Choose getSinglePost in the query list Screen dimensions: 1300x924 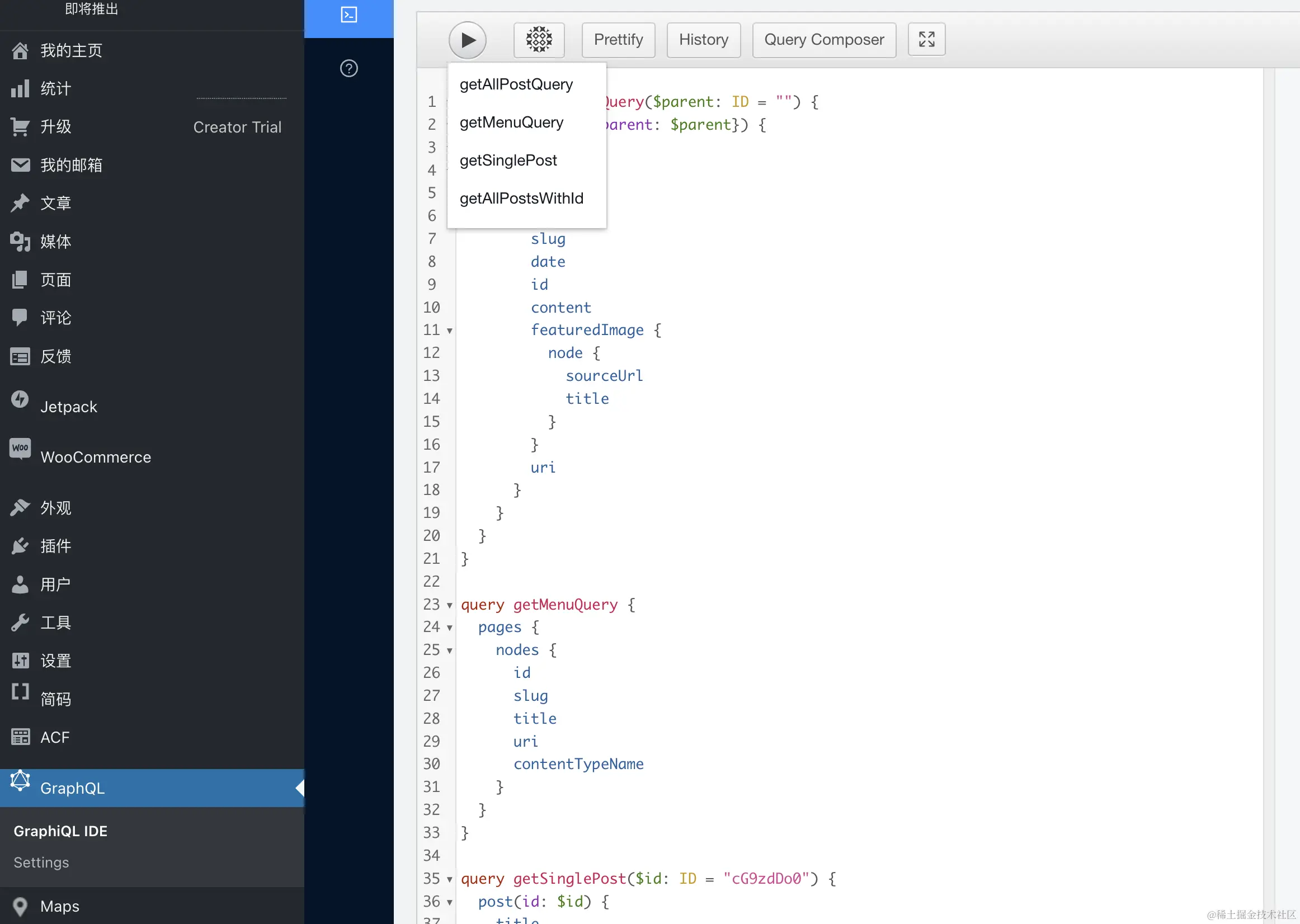508,161
